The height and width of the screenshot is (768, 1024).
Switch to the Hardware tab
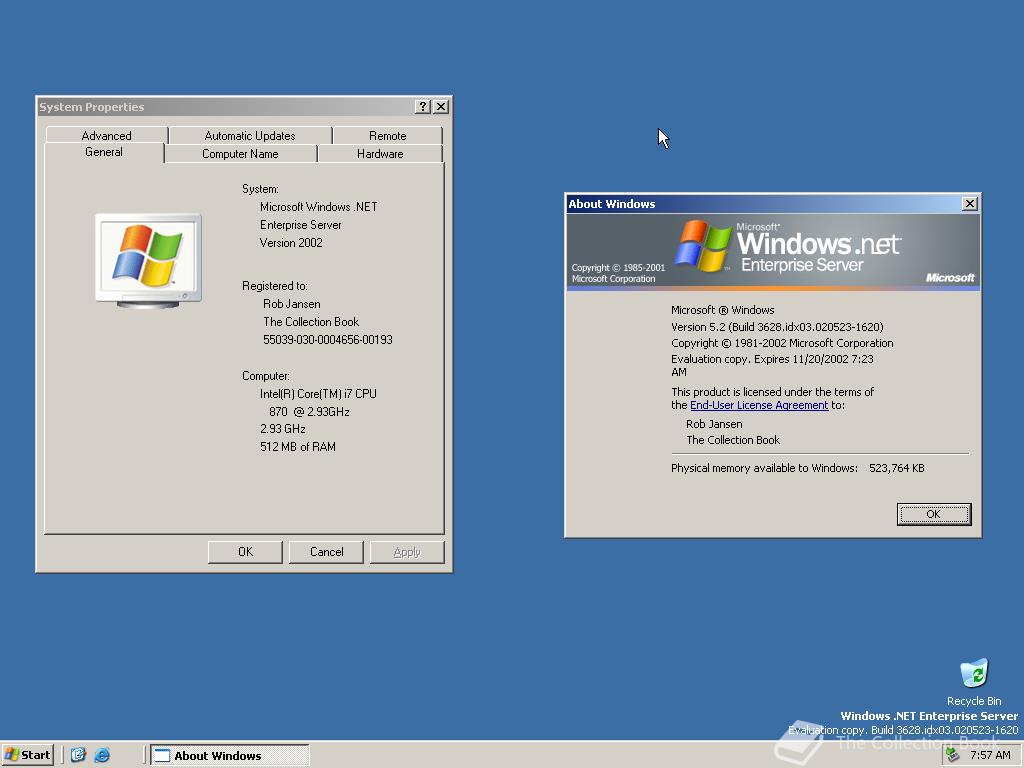pyautogui.click(x=380, y=153)
